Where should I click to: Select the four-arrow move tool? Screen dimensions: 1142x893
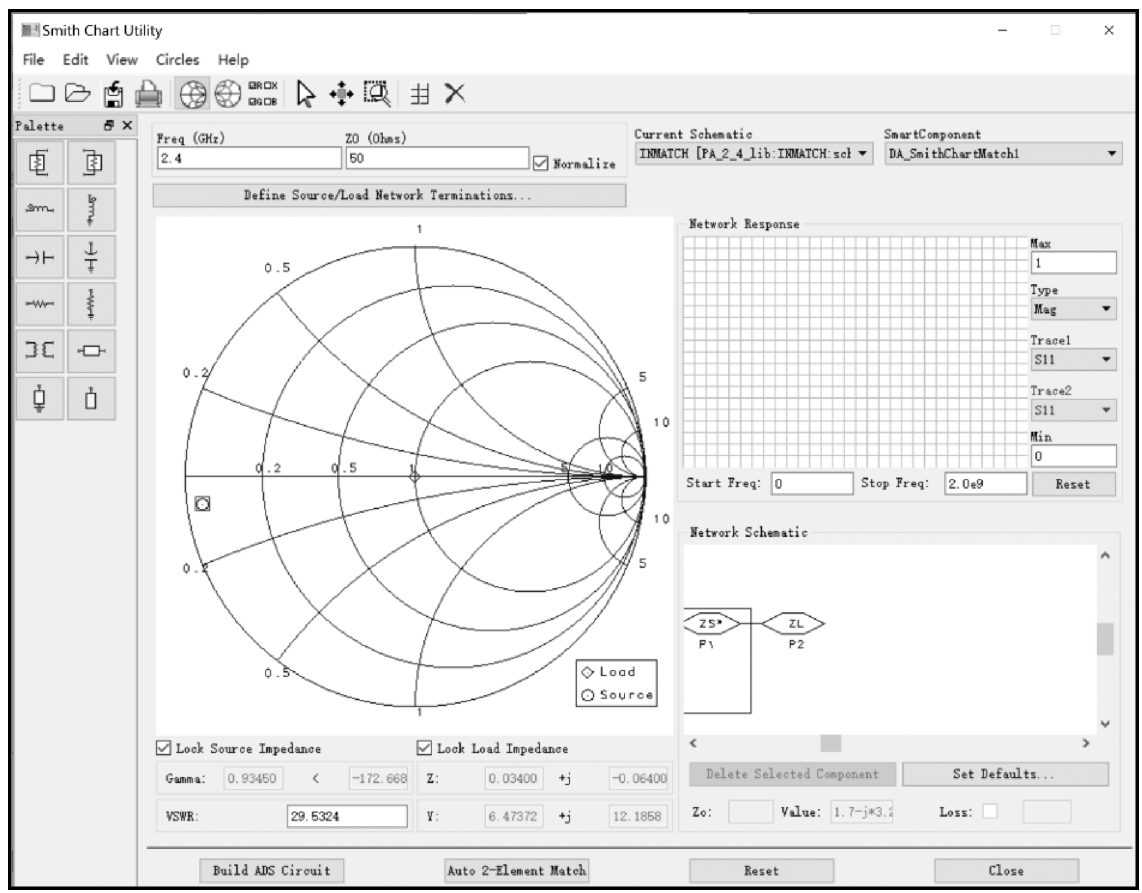pyautogui.click(x=341, y=94)
